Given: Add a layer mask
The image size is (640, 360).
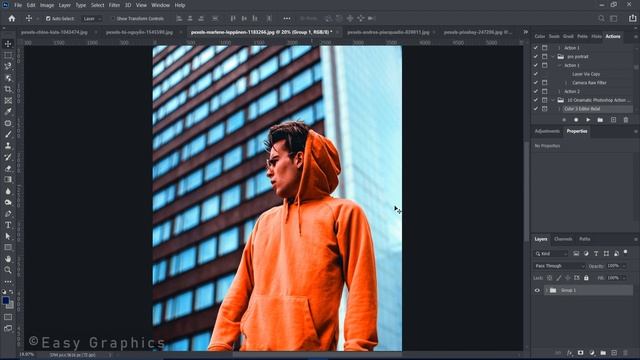Looking at the screenshot, I should click(x=580, y=353).
